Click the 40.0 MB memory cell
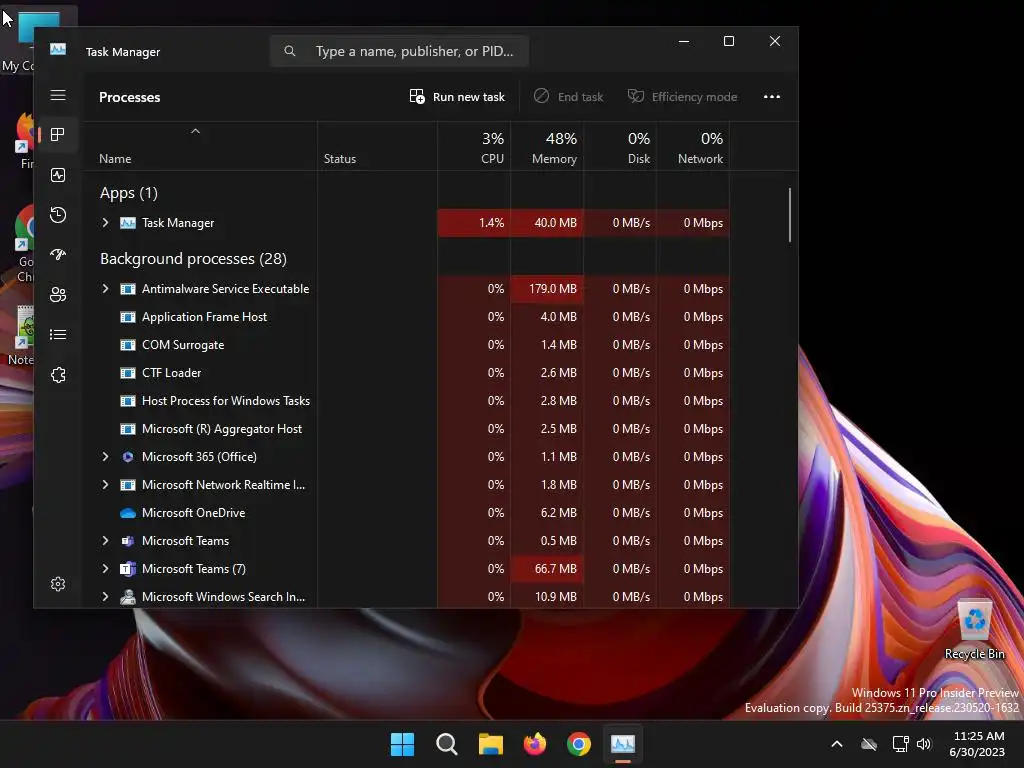 tap(547, 223)
